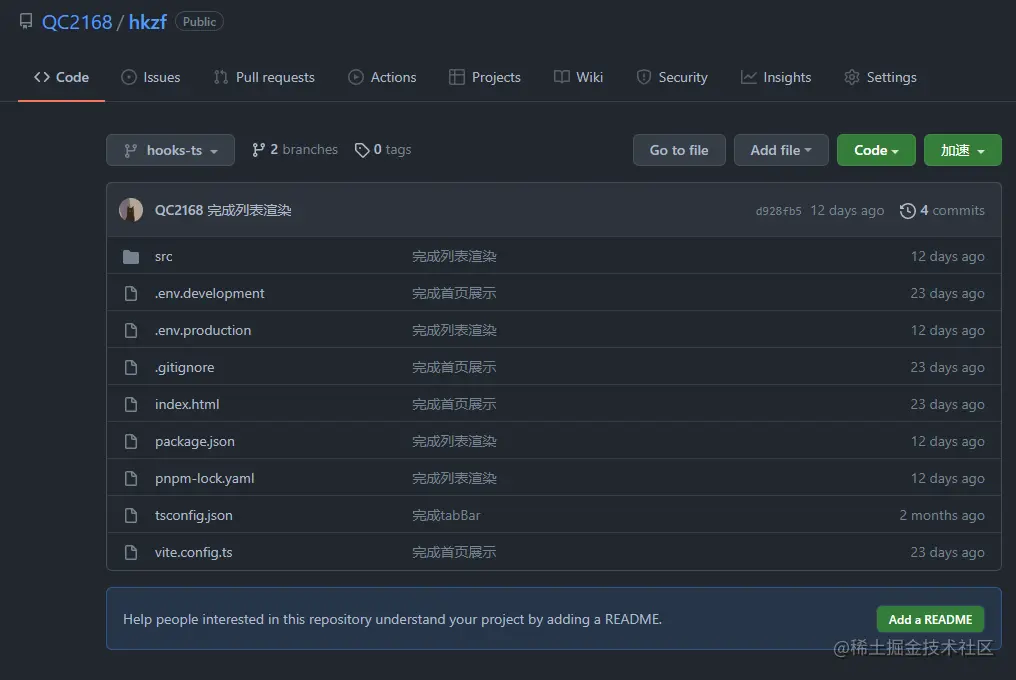Image resolution: width=1016 pixels, height=680 pixels.
Task: Open the tsconfig.json file
Action: click(194, 515)
